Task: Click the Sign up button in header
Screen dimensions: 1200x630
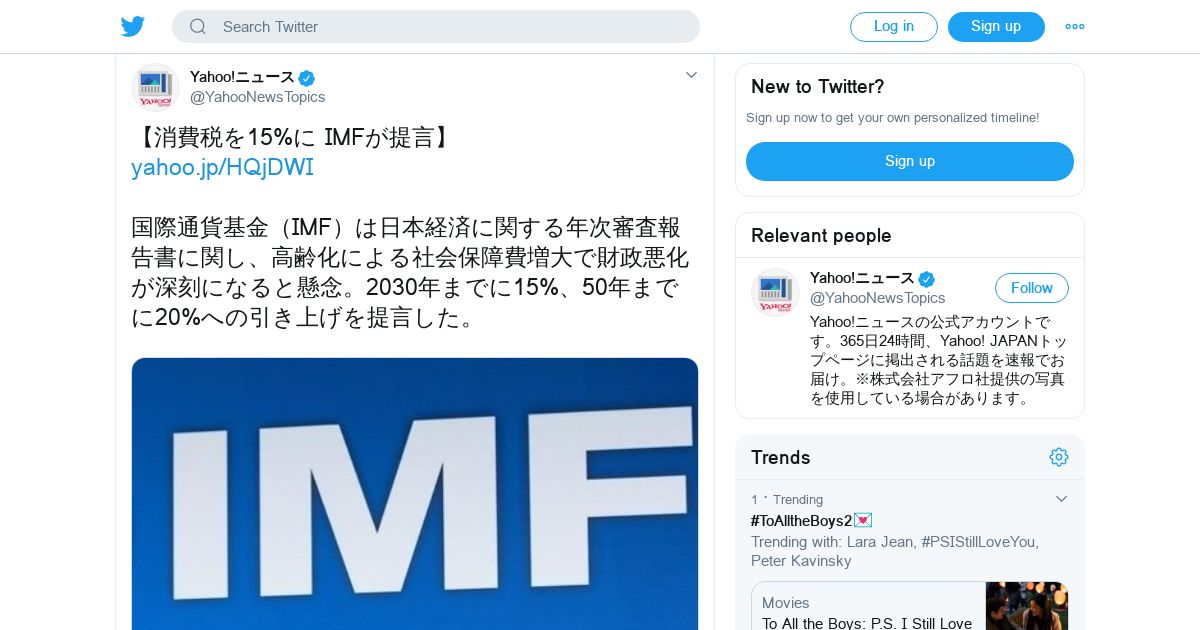Action: tap(996, 27)
